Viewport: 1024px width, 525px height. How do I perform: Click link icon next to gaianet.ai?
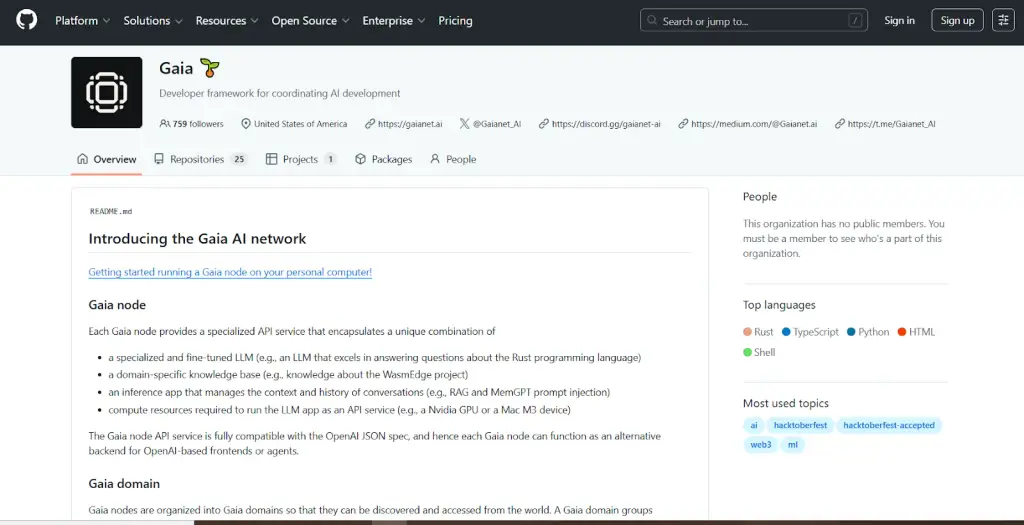(x=370, y=123)
